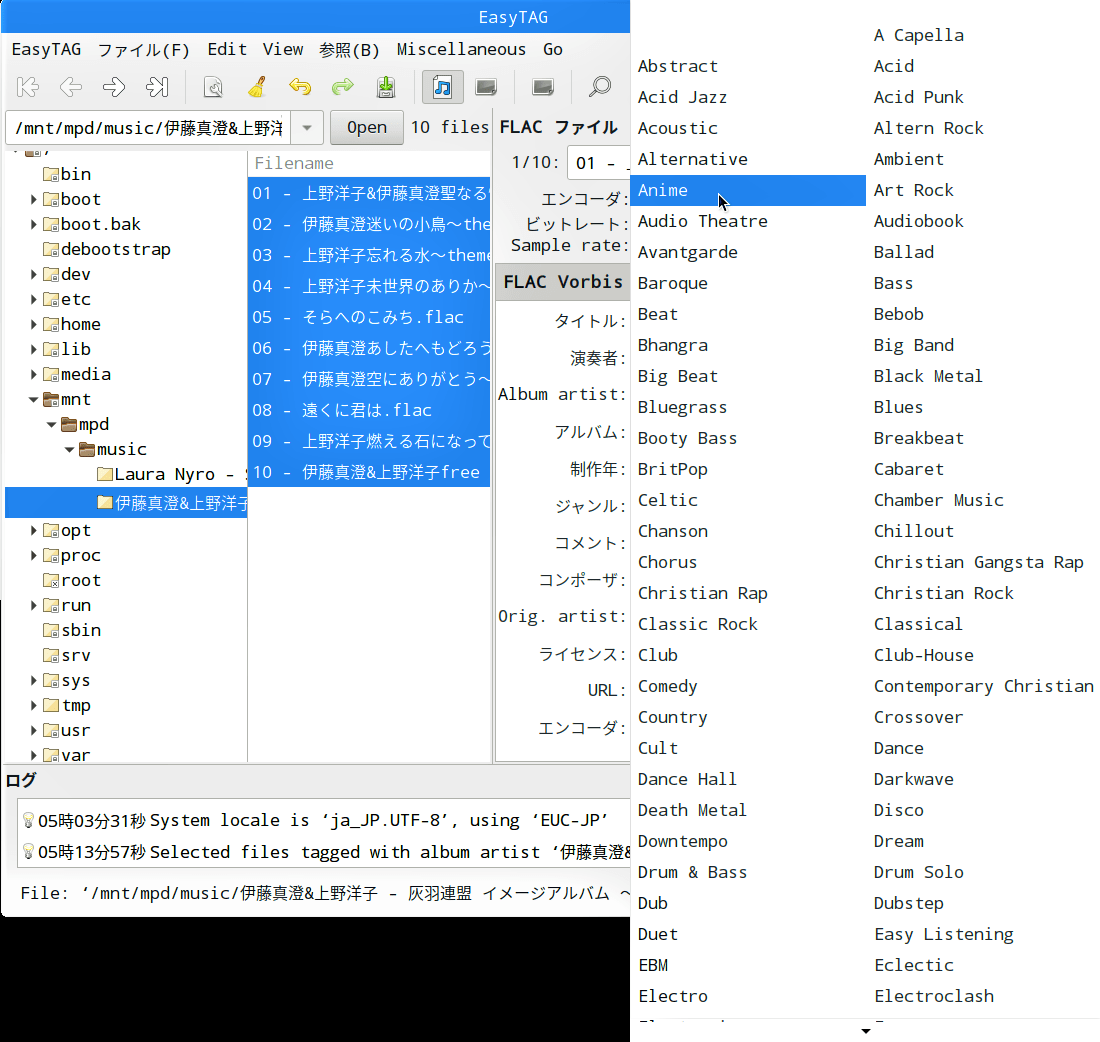Expand the usr folder in tree
1100x1042 pixels.
(34, 731)
